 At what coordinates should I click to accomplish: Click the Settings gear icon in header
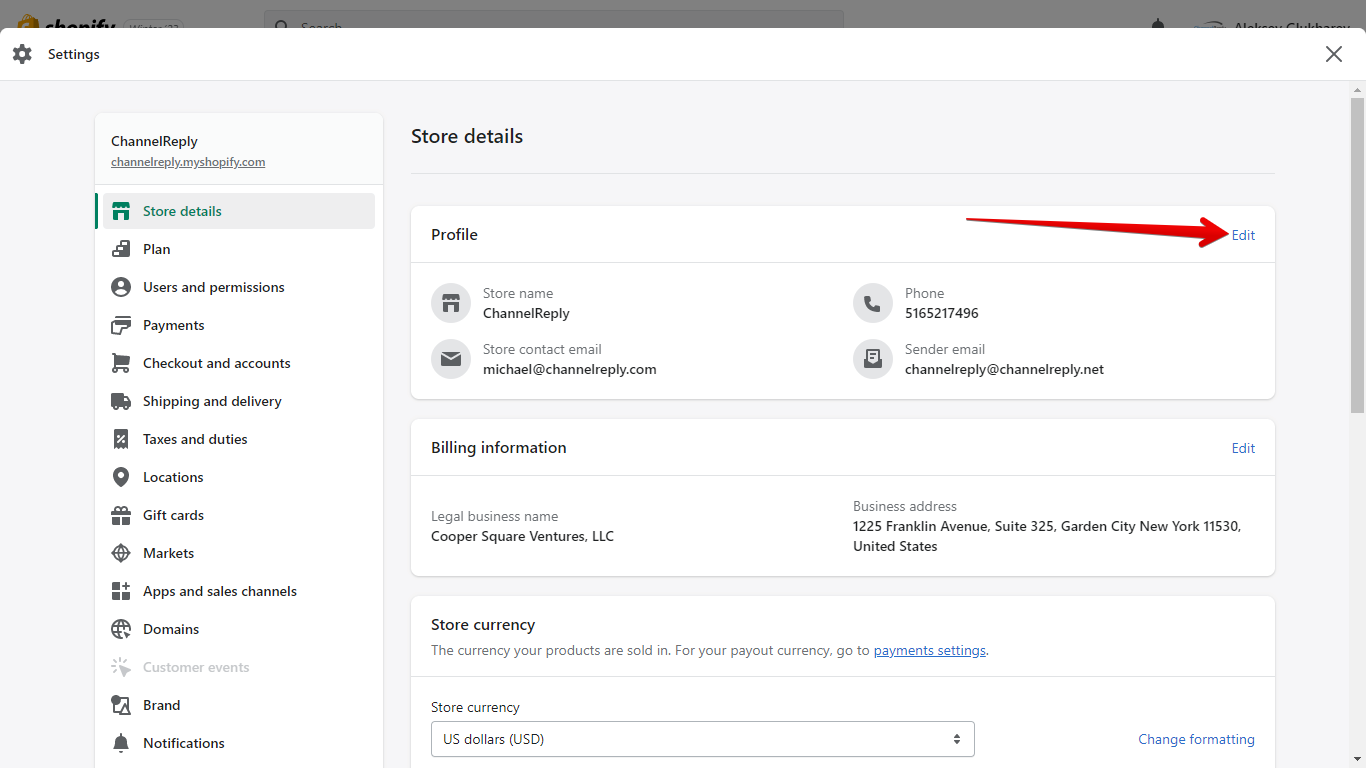[22, 54]
